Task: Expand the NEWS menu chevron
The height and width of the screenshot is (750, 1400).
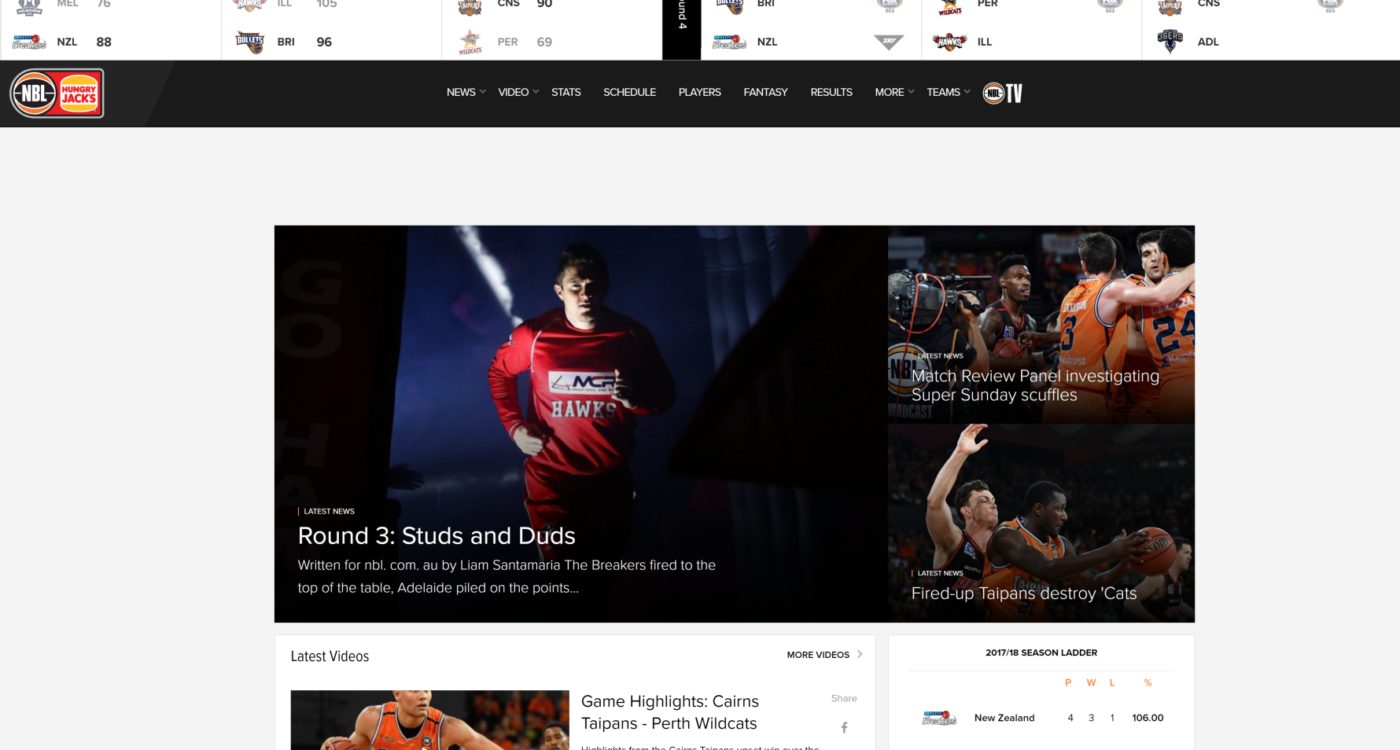Action: click(x=483, y=92)
